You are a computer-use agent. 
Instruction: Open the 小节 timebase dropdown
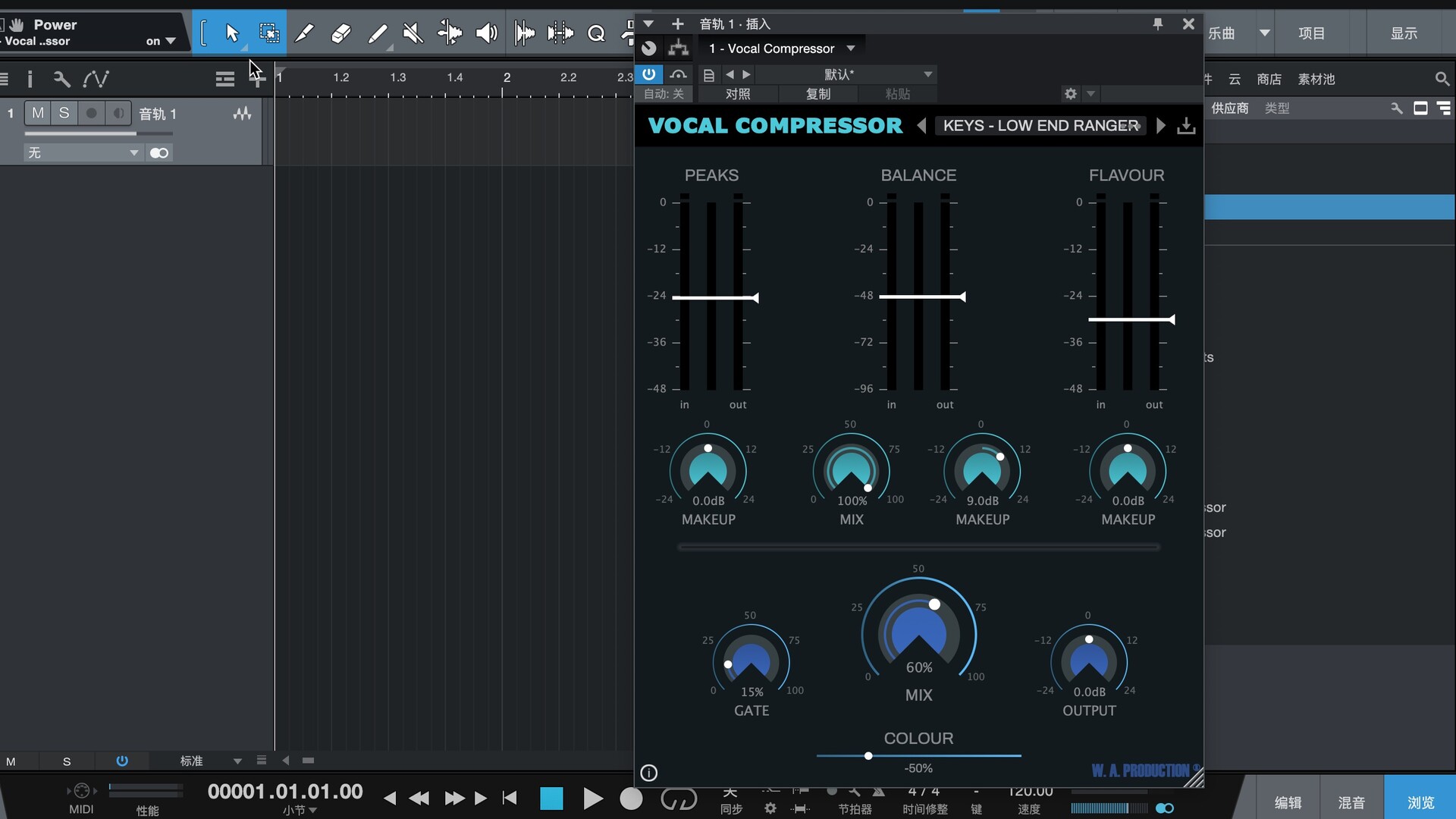(x=300, y=810)
